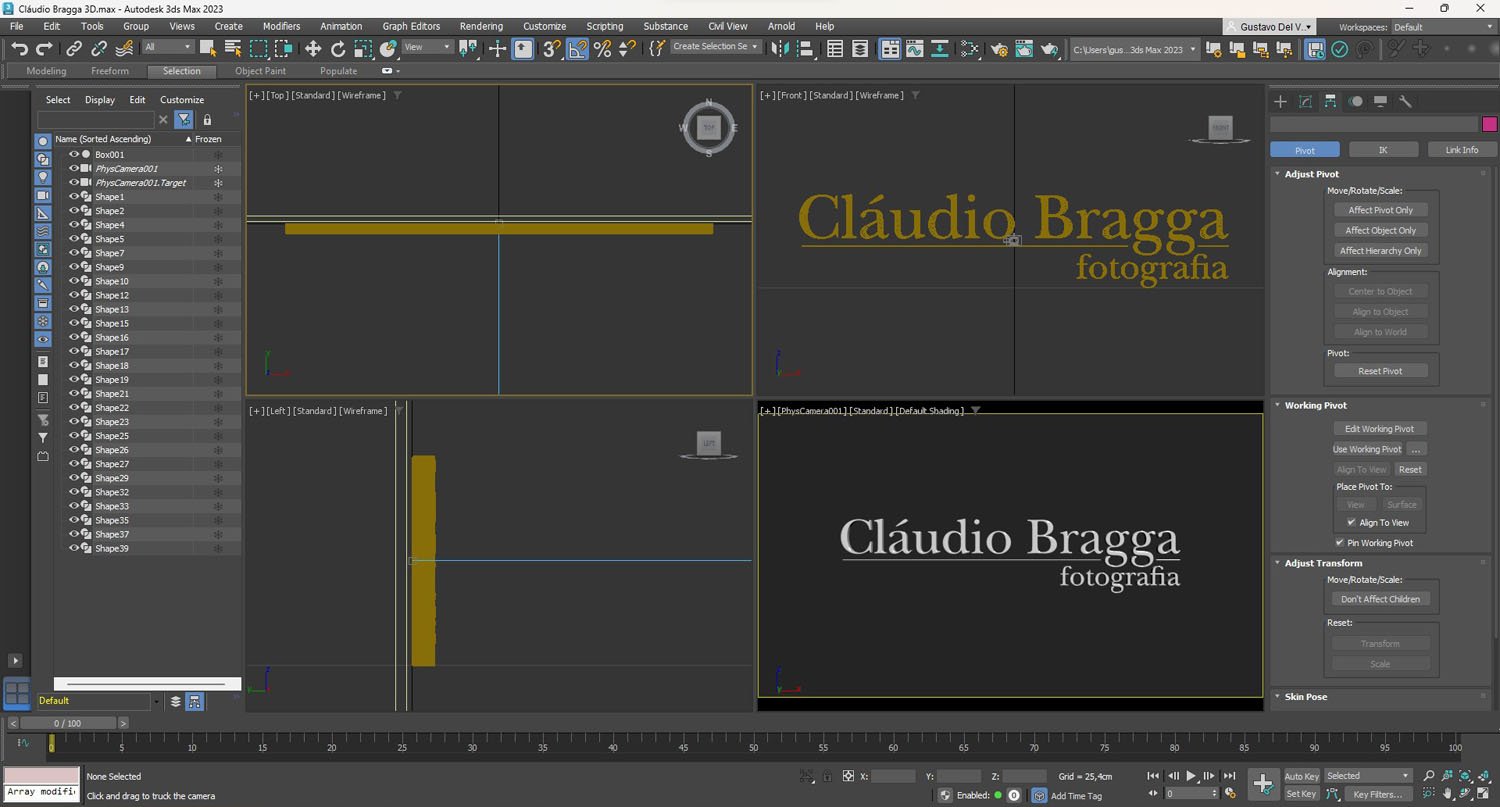This screenshot has width=1500, height=807.
Task: Toggle Percent Snap icon
Action: coord(602,48)
